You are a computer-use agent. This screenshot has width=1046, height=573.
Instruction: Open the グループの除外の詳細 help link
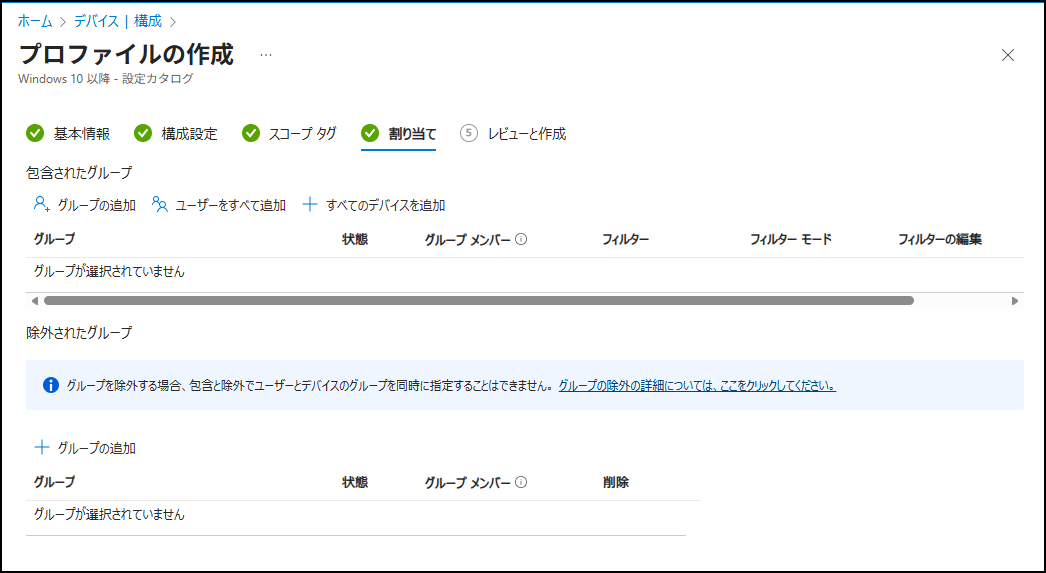pyautogui.click(x=697, y=385)
